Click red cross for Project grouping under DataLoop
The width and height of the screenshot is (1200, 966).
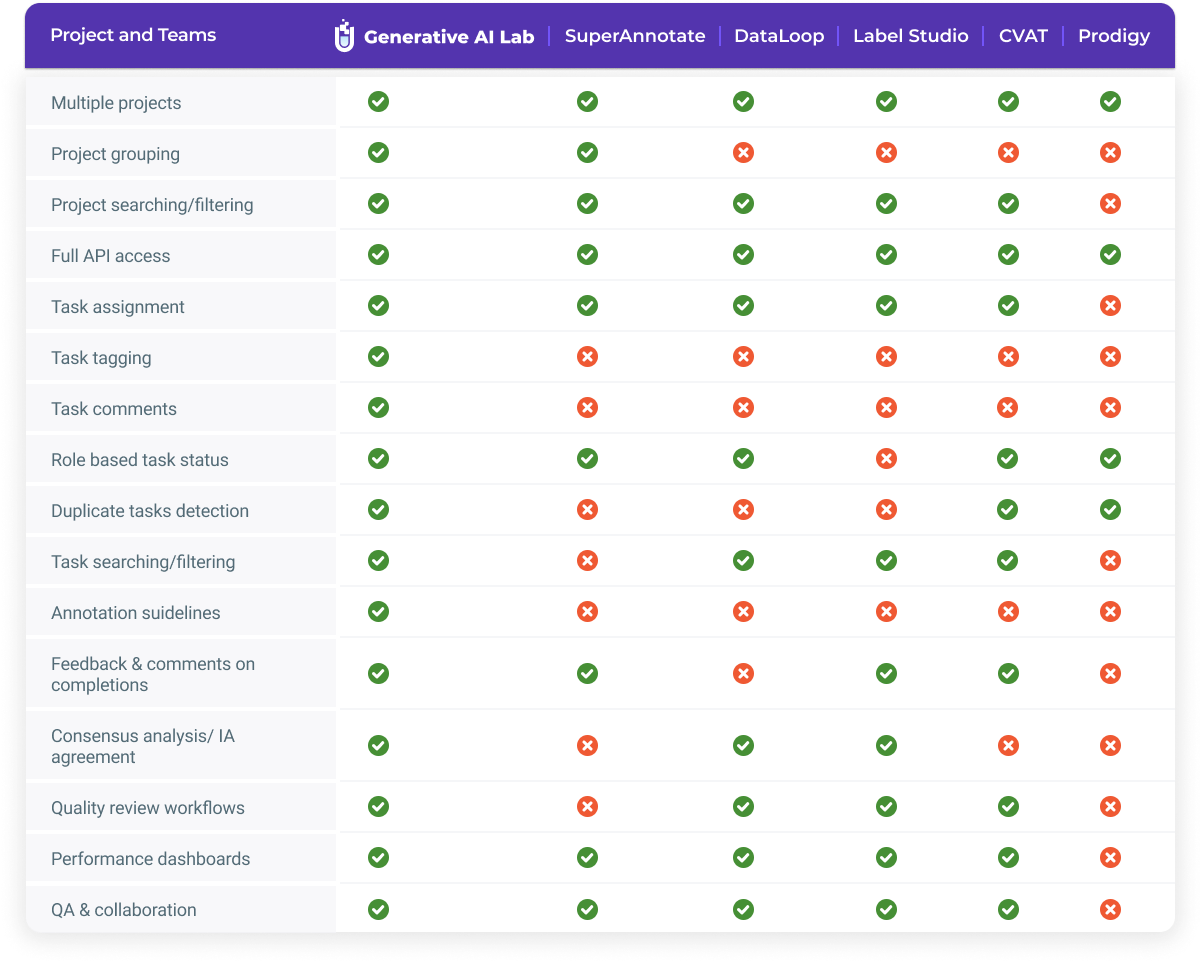point(743,153)
